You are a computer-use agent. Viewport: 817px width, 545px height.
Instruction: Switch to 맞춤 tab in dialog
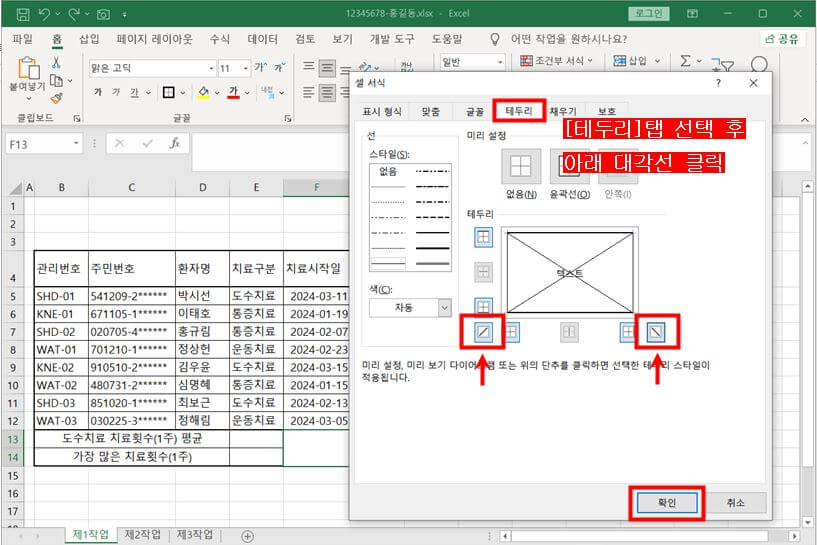[x=431, y=112]
